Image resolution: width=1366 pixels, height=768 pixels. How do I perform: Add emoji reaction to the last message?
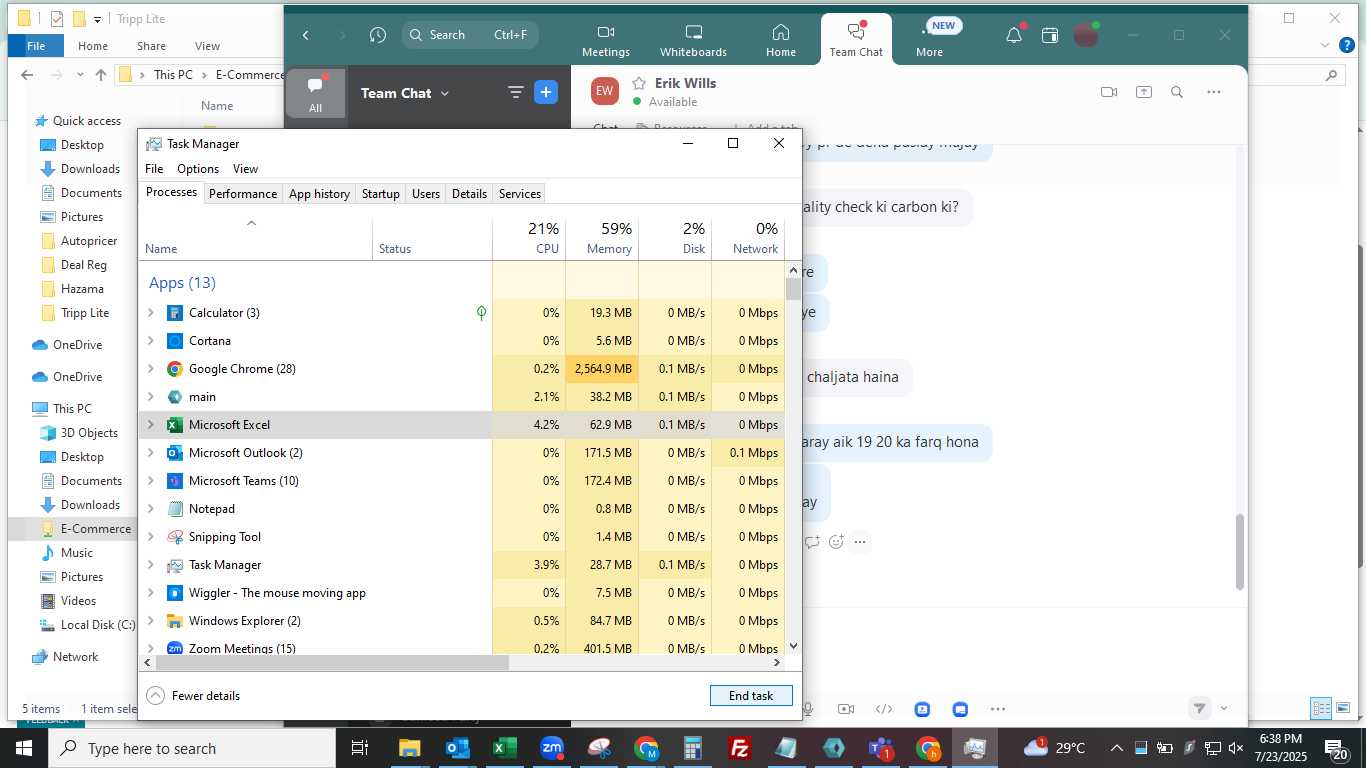[x=836, y=542]
